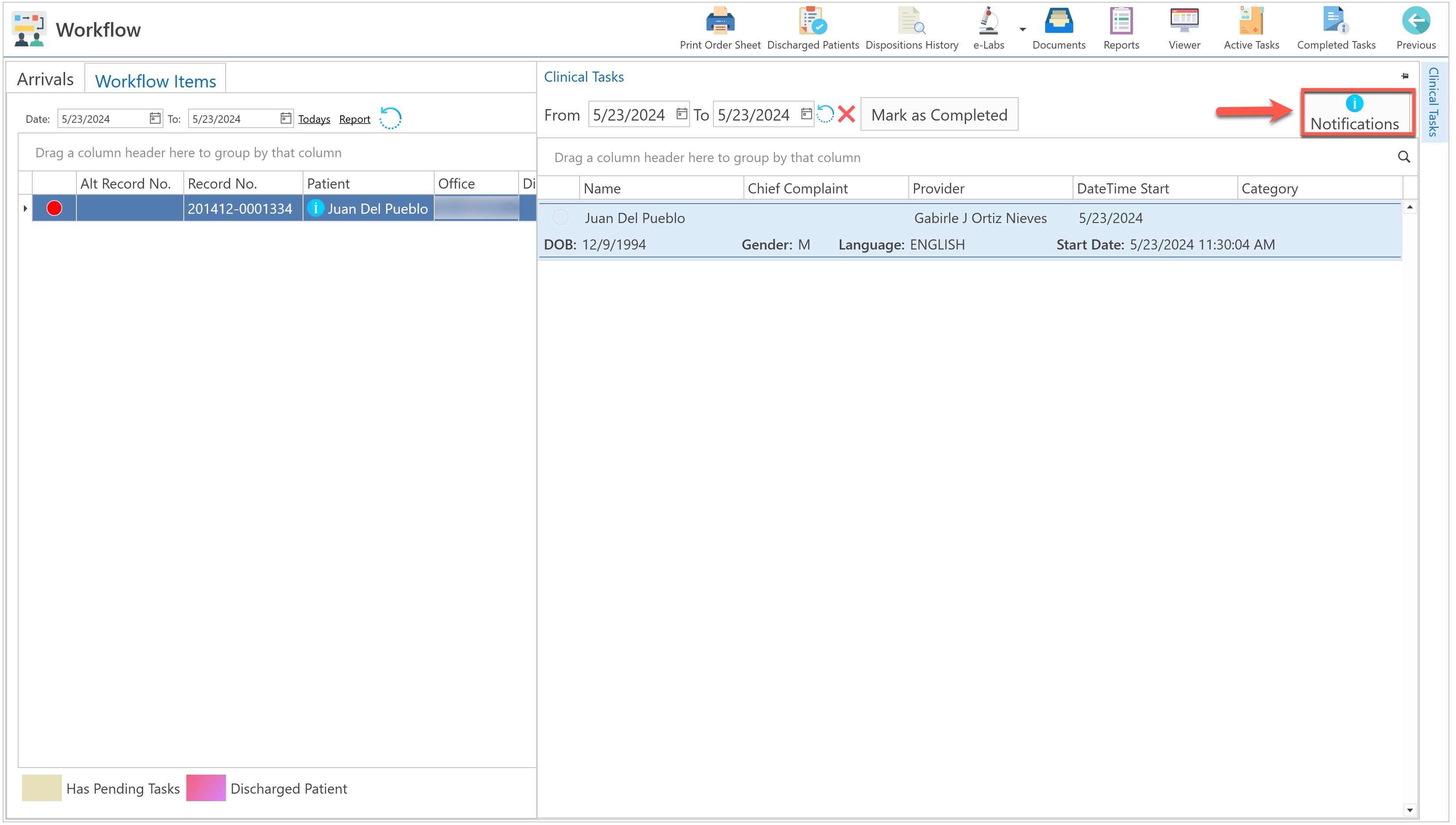This screenshot has width=1456, height=825.
Task: Open the Discharged Patients list
Action: [x=813, y=22]
